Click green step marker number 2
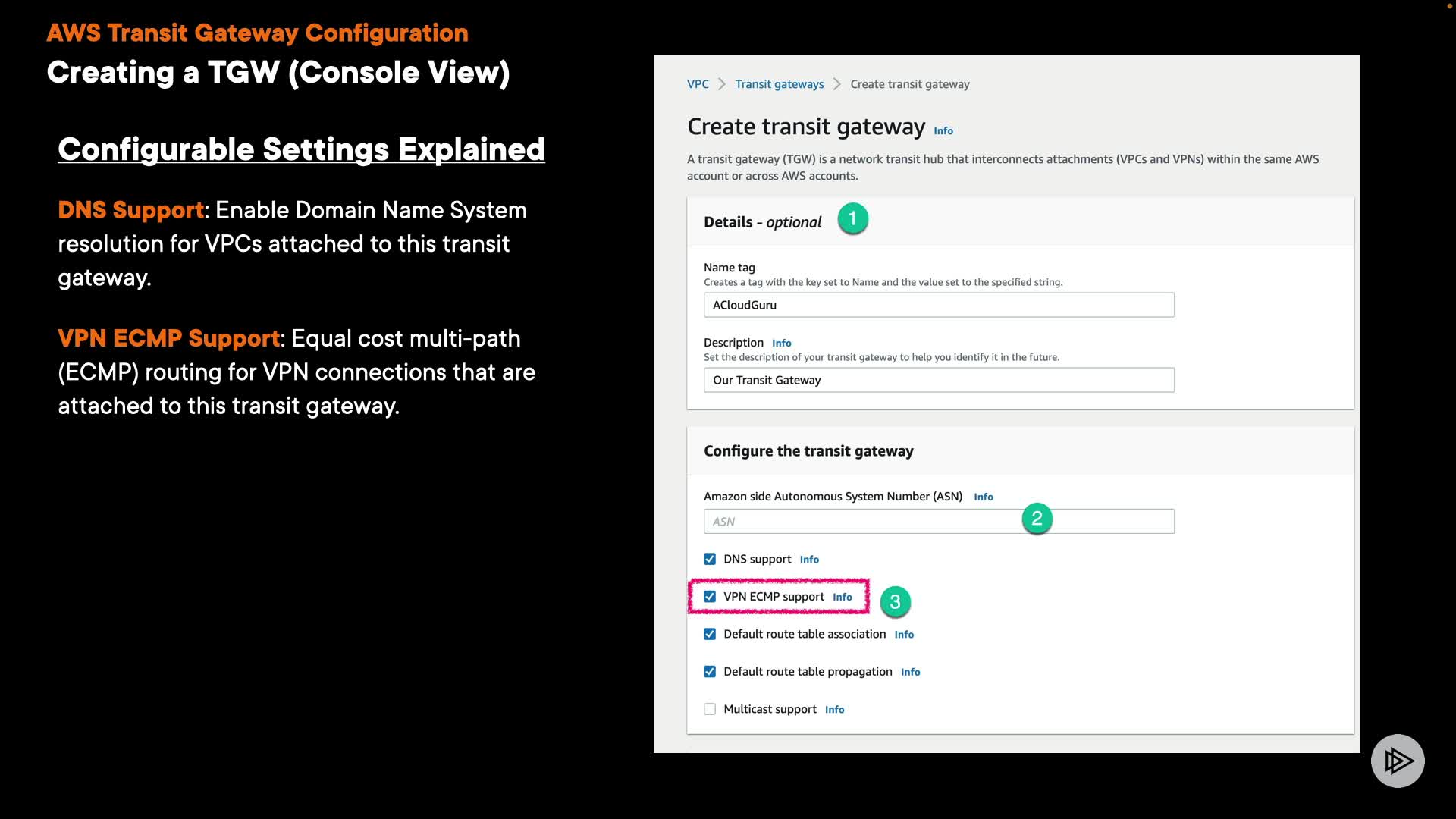1456x819 pixels. [x=1037, y=519]
